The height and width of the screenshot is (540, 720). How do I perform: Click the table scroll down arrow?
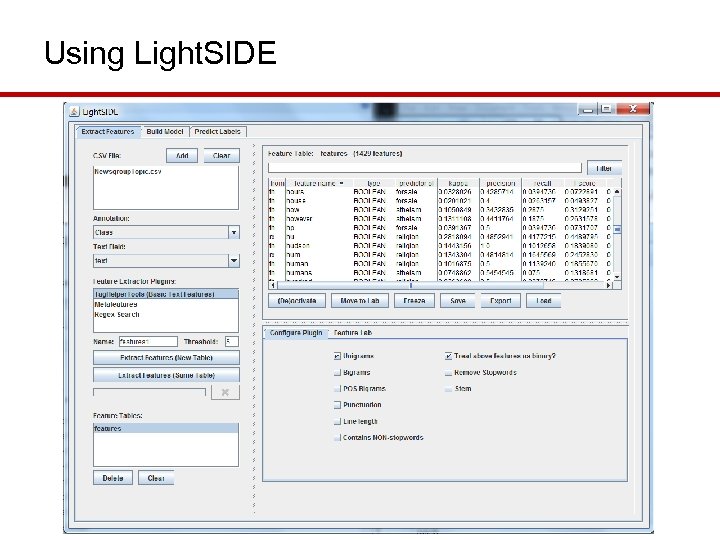point(617,277)
